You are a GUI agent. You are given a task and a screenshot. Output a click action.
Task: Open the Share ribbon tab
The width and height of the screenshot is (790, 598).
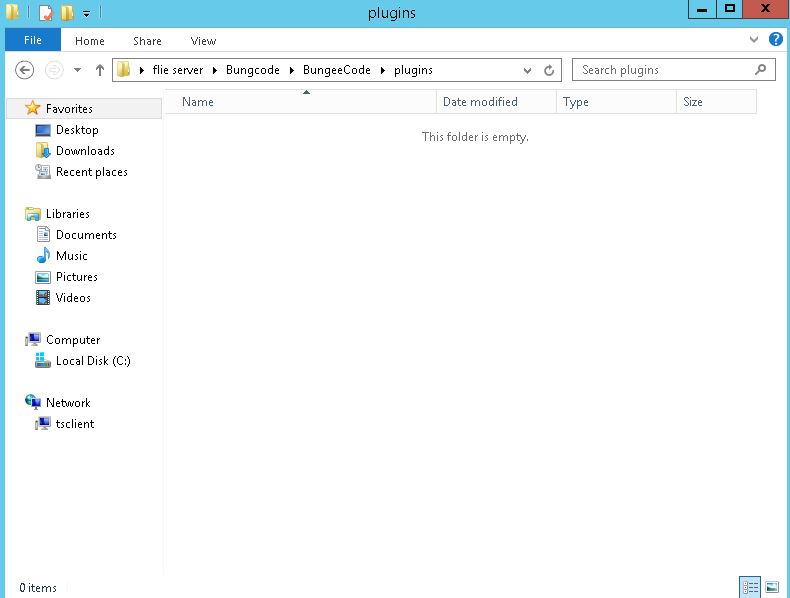[x=147, y=41]
